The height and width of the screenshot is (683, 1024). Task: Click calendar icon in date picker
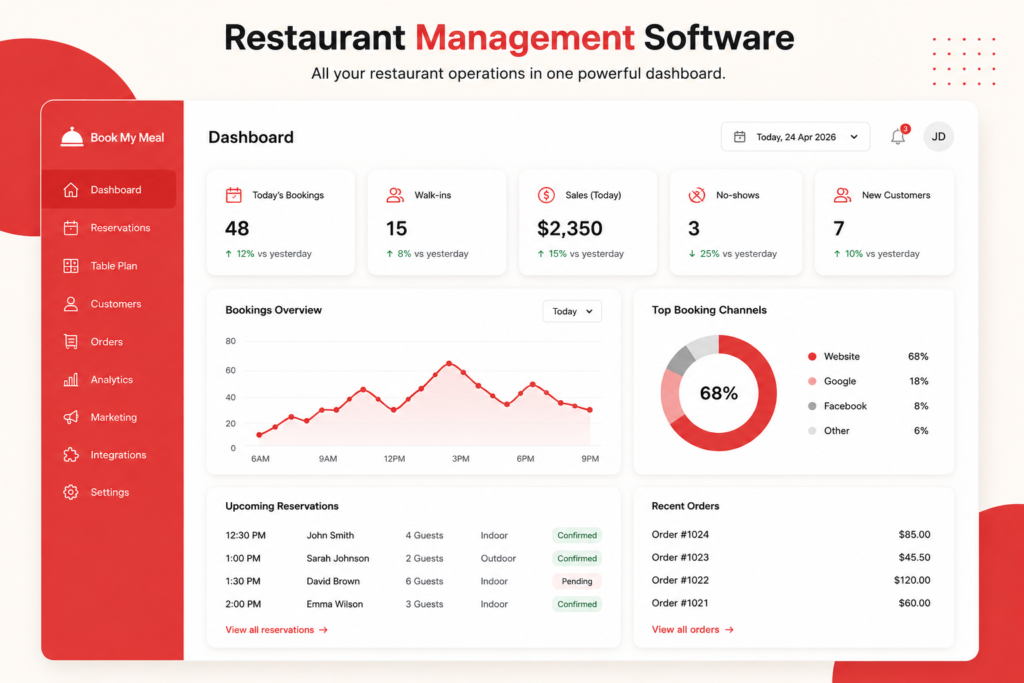click(x=739, y=136)
